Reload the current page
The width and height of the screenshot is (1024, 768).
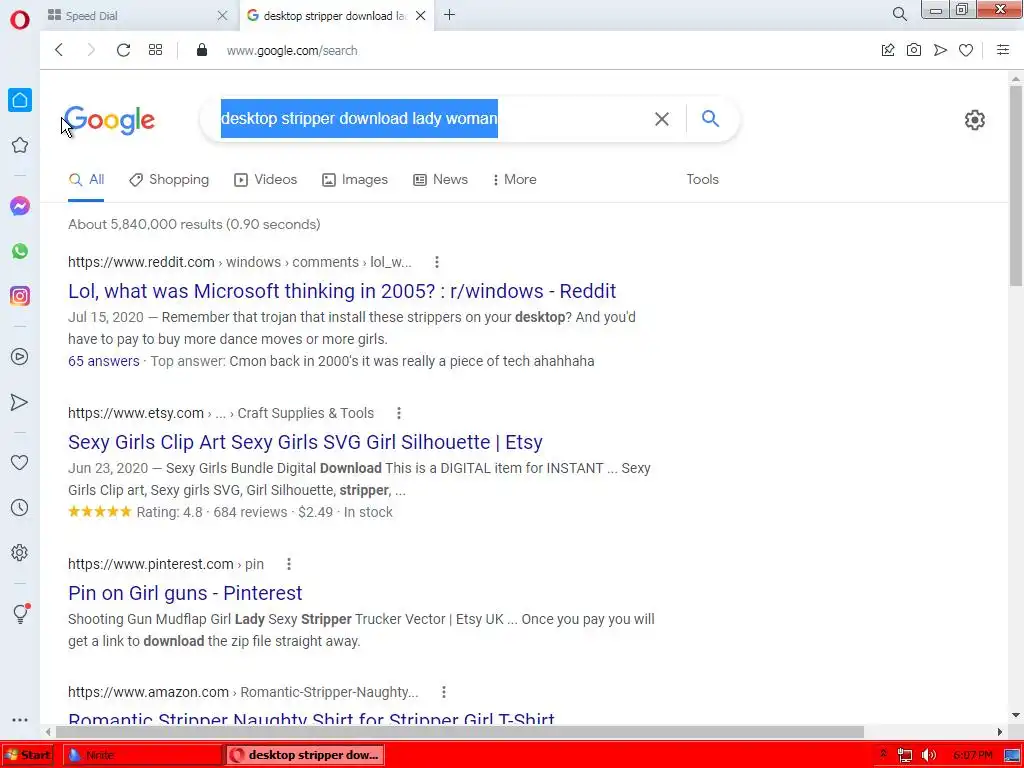(123, 50)
